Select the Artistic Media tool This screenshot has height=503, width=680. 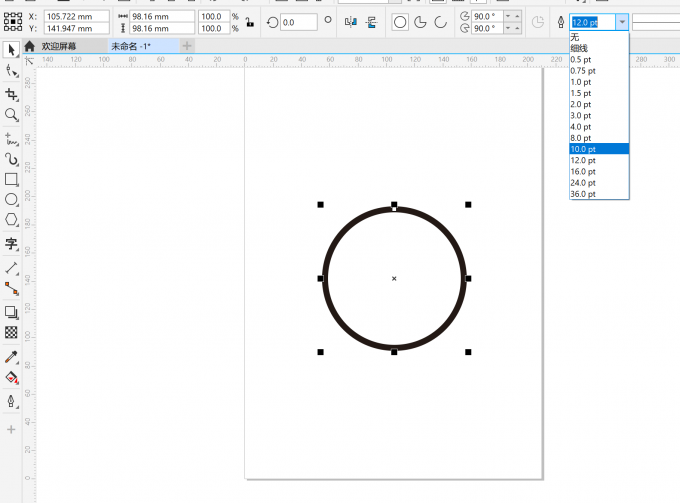[11, 160]
